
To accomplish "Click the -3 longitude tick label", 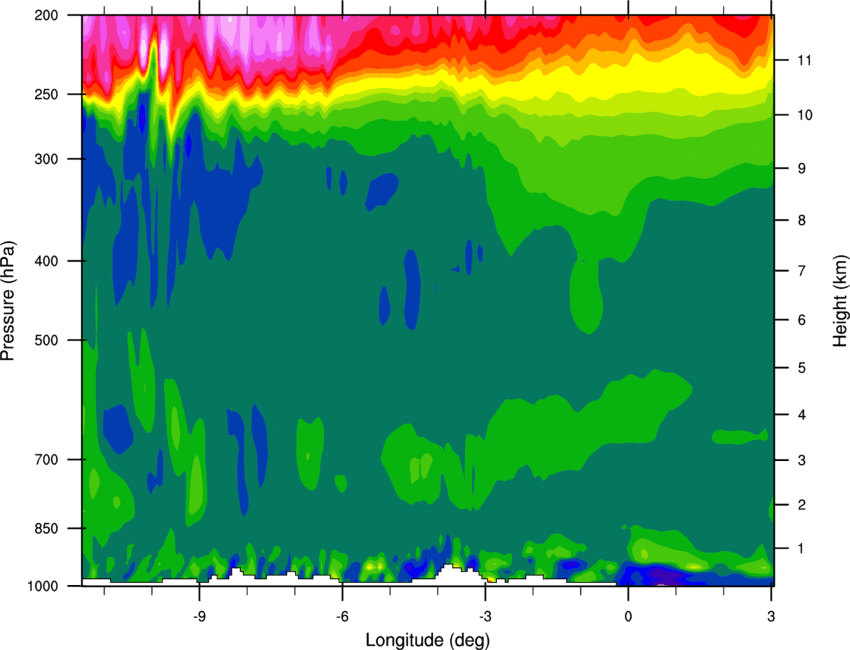I will pyautogui.click(x=485, y=616).
